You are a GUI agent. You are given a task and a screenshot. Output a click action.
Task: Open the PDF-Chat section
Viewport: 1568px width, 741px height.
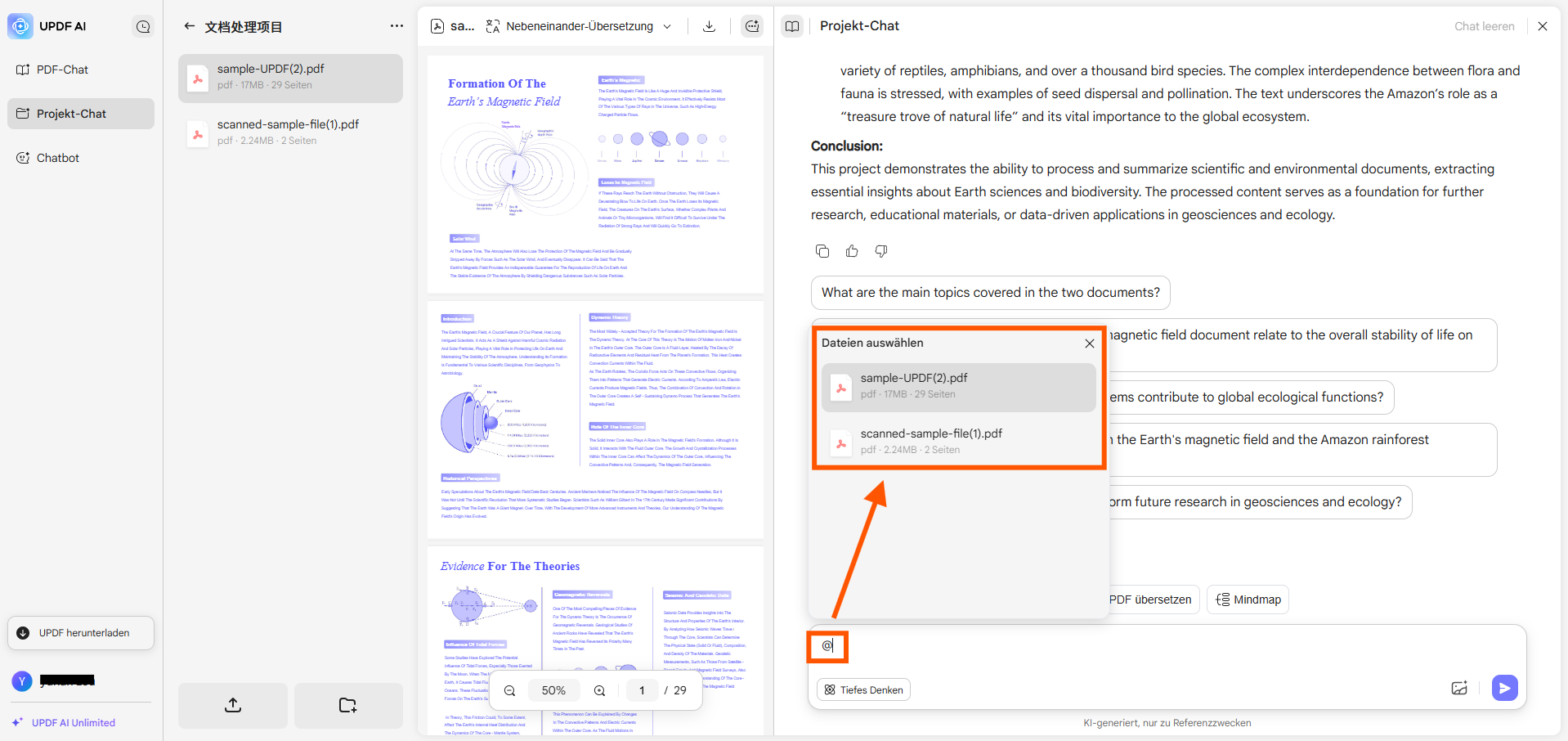coord(81,70)
